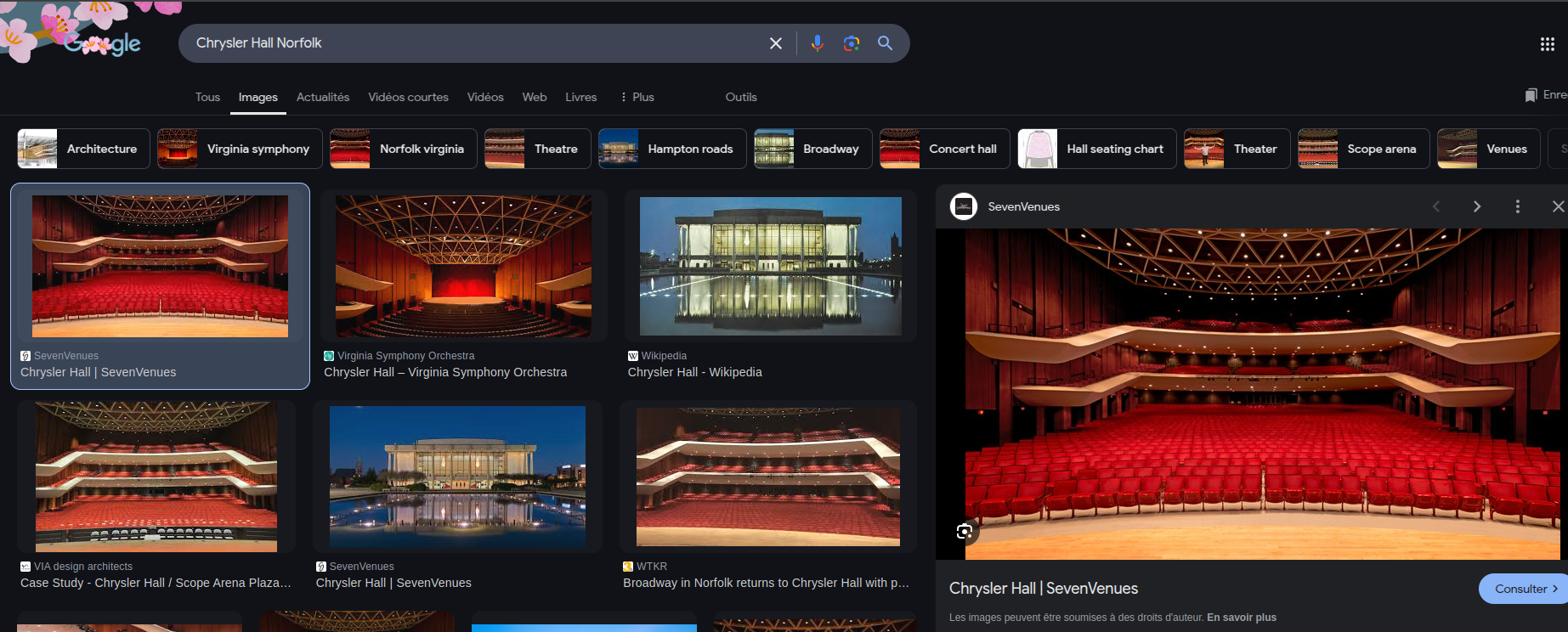Click 'Chrysler Hall – Virginia Symphony Orchestra' title
Image resolution: width=1568 pixels, height=632 pixels.
(x=445, y=372)
